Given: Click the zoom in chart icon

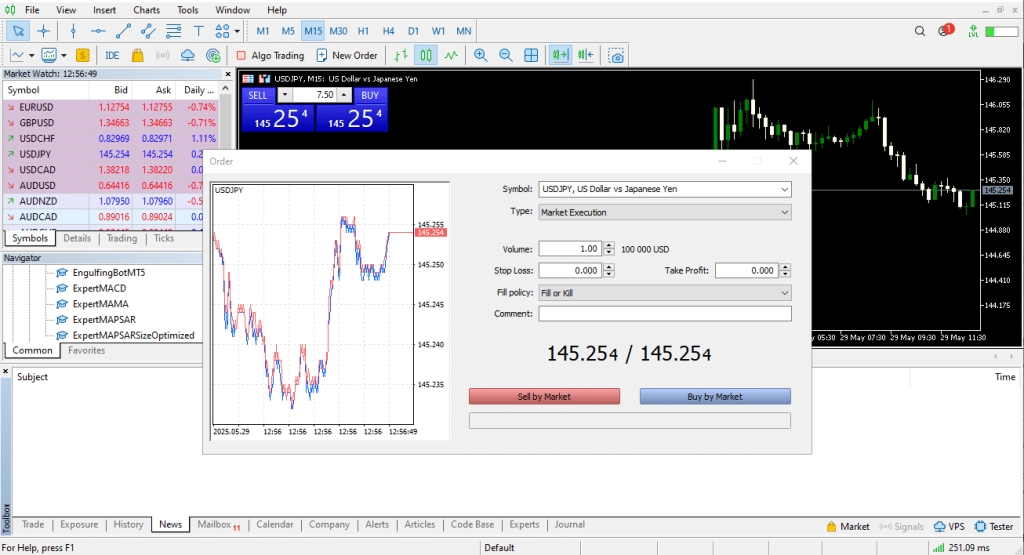Looking at the screenshot, I should point(481,56).
